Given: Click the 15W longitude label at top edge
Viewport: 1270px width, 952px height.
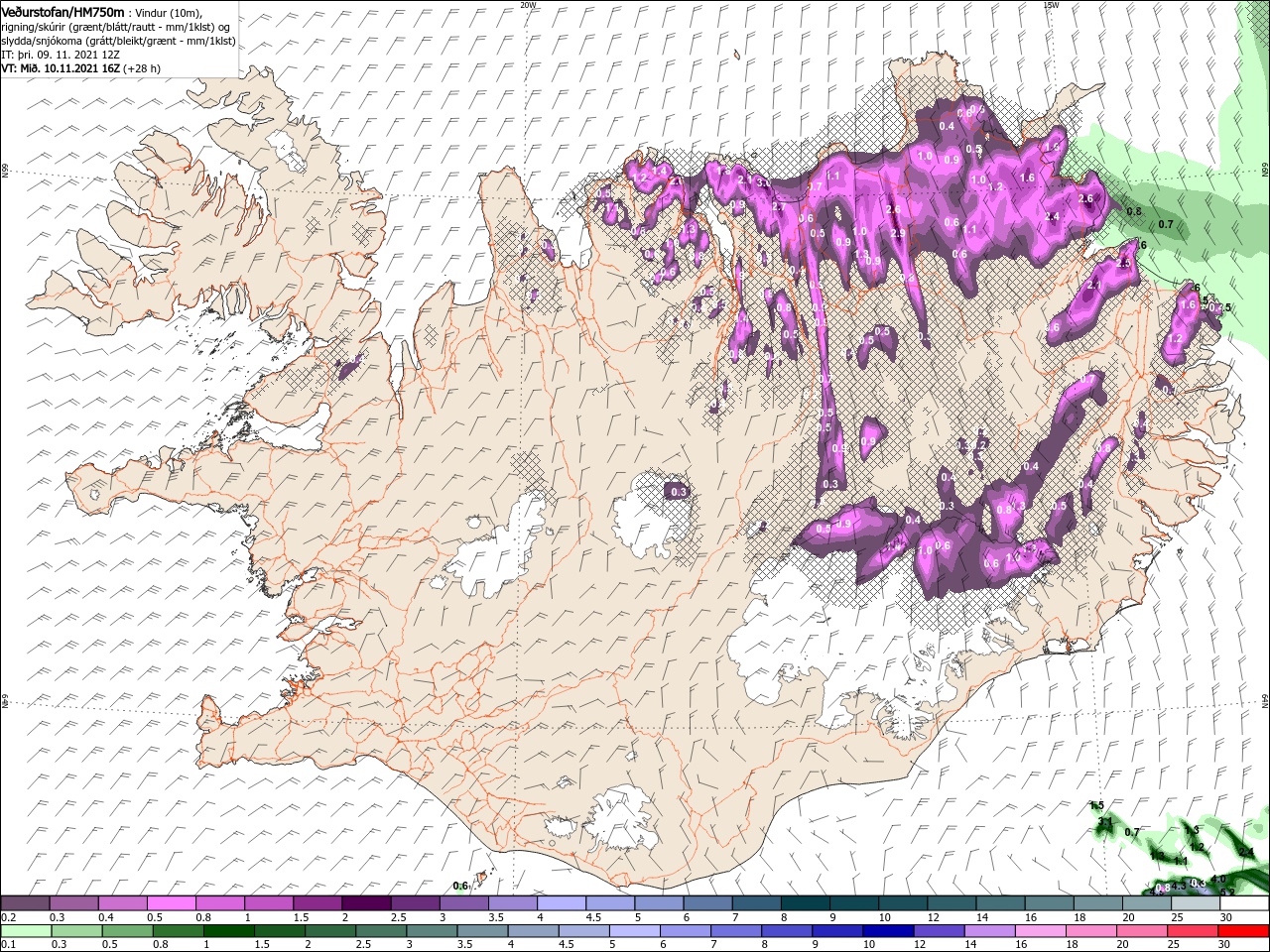Looking at the screenshot, I should point(1051,5).
